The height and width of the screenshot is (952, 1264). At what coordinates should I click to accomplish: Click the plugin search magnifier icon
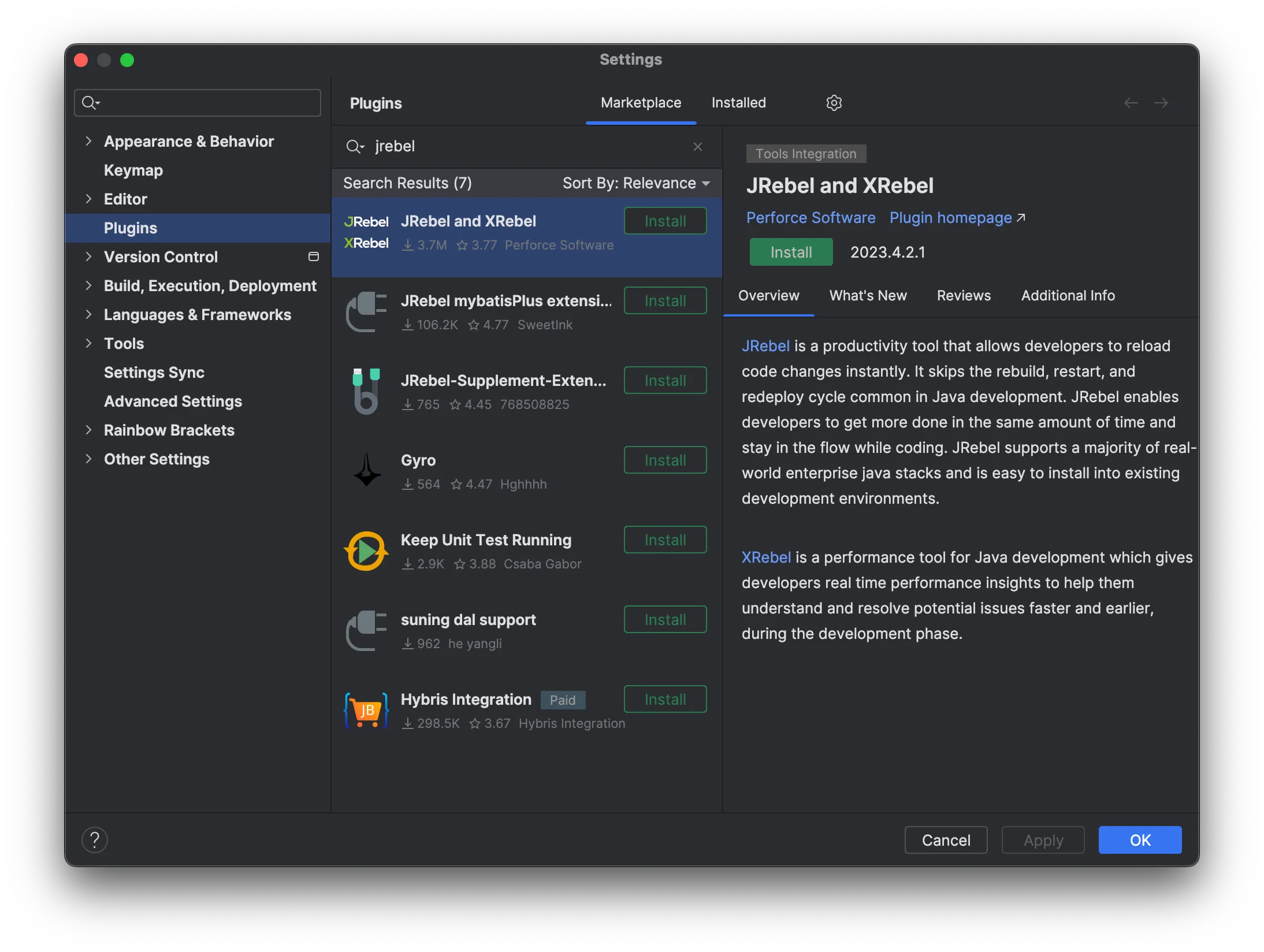click(354, 147)
